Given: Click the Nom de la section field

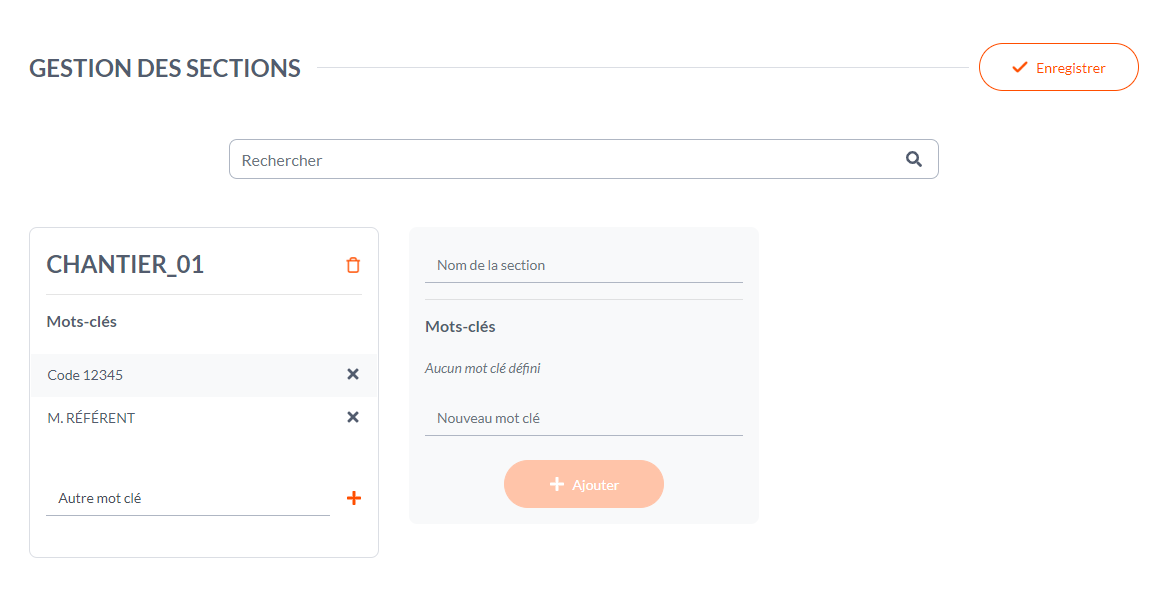Looking at the screenshot, I should click(x=584, y=265).
